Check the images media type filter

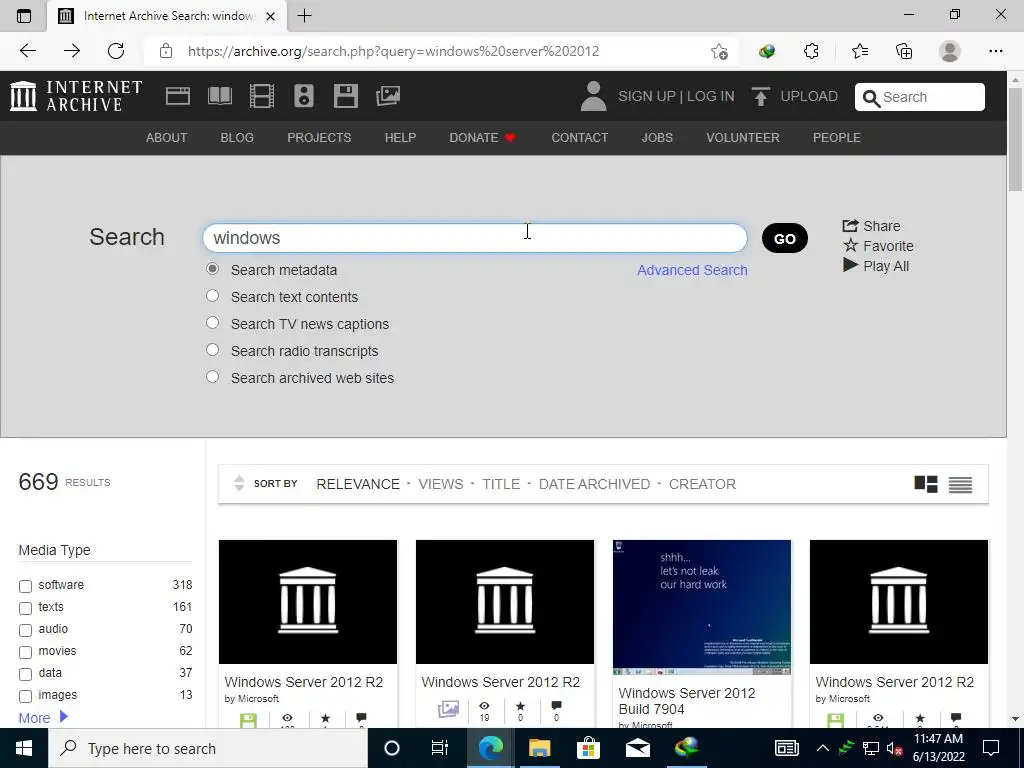[x=25, y=696]
